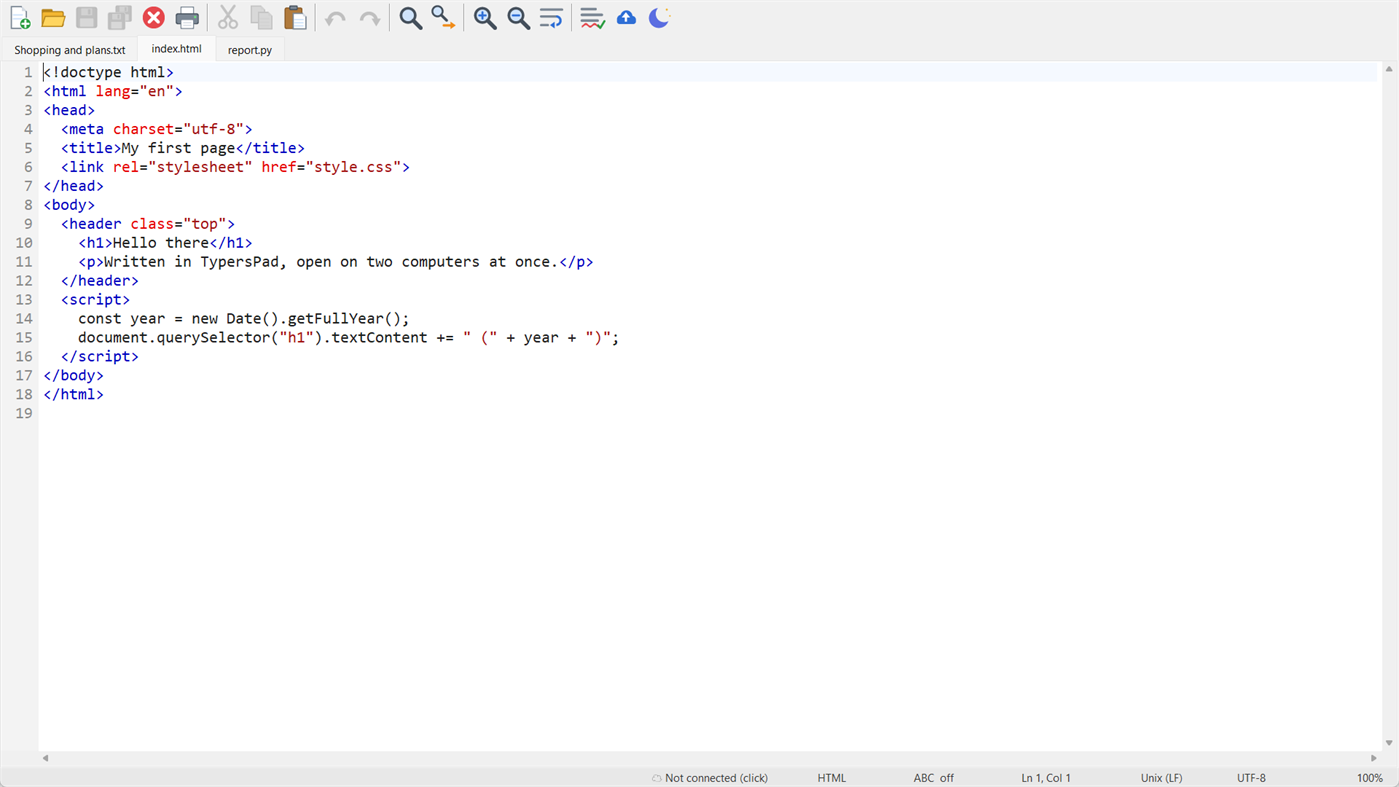Open Find and Replace with the magnifier-arrow icon
The image size is (1399, 787).
click(x=443, y=18)
